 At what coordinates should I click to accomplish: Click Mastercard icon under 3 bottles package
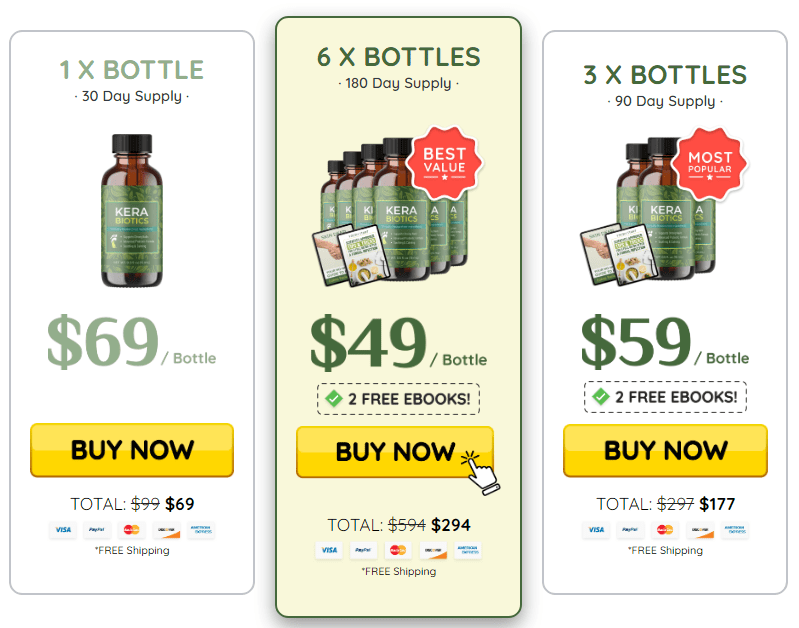(664, 530)
